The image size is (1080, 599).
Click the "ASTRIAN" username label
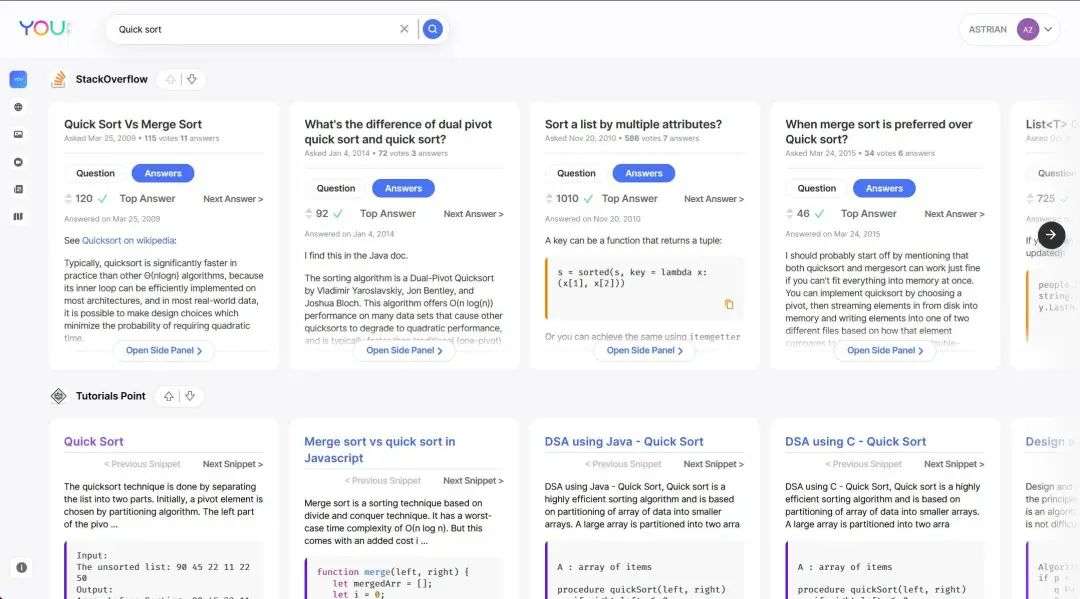pos(988,30)
